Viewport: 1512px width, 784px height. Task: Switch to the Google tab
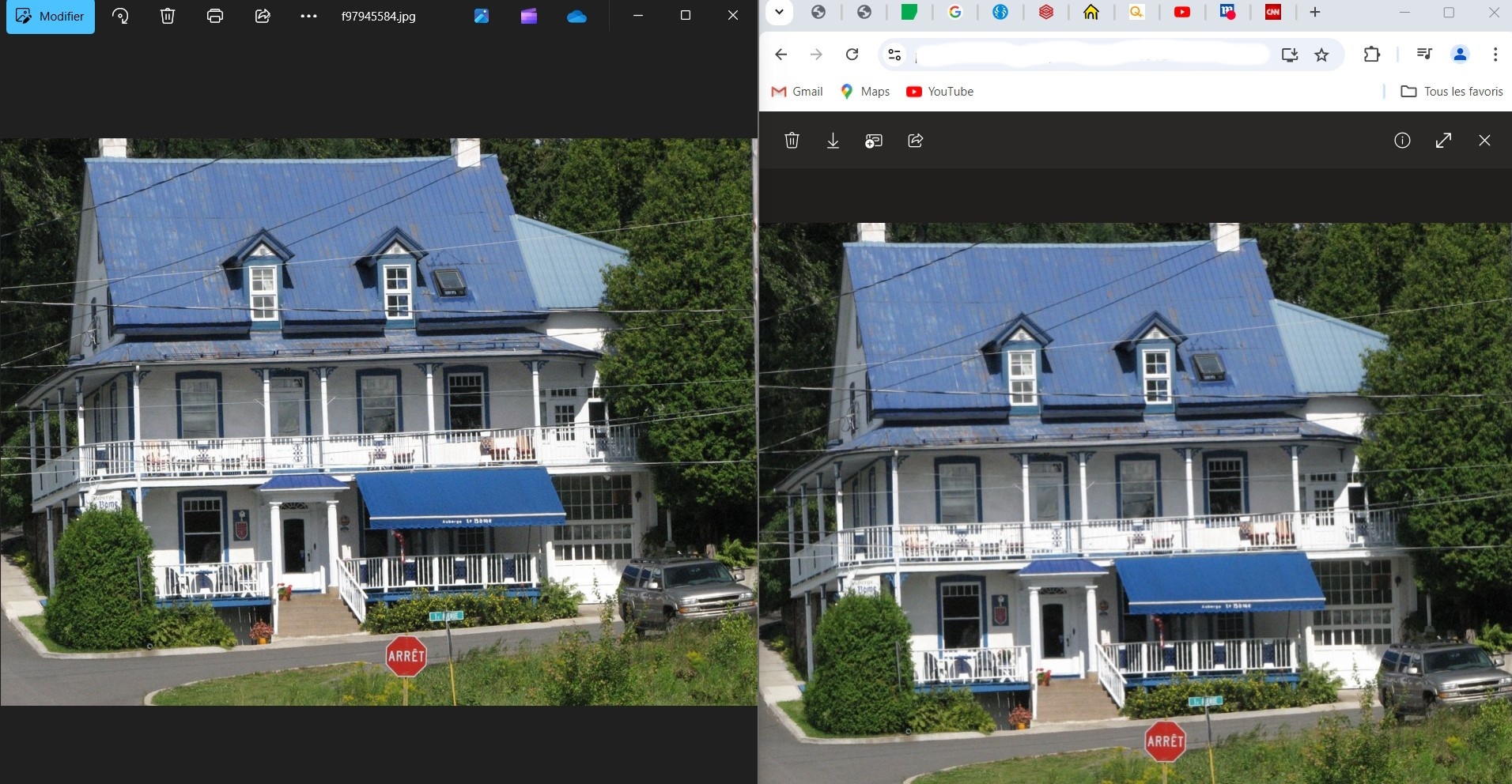(x=955, y=12)
